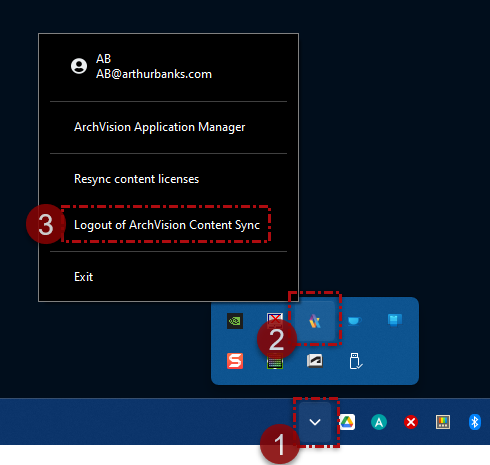Click Exit in the tray menu
490x465 pixels.
point(83,277)
